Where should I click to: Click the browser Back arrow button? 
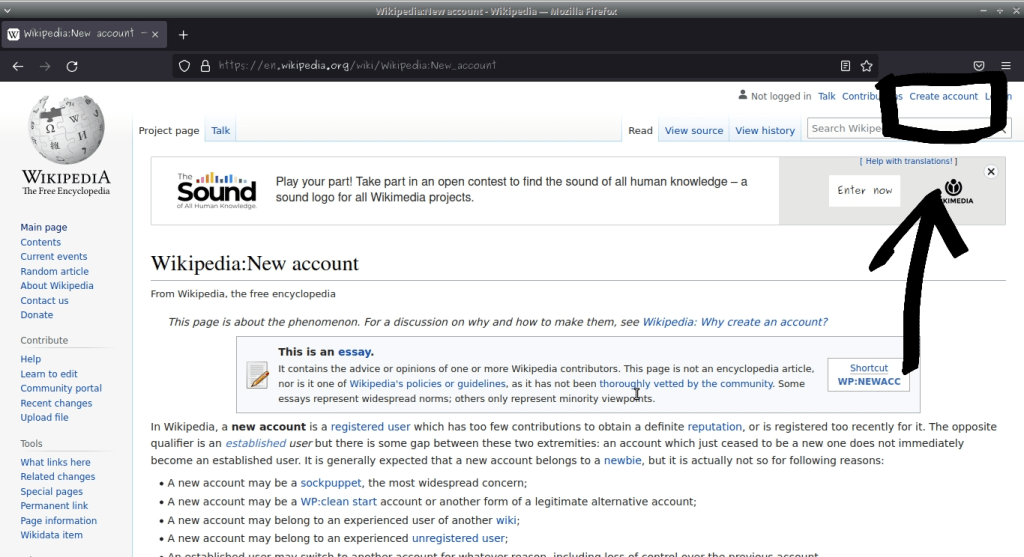18,66
